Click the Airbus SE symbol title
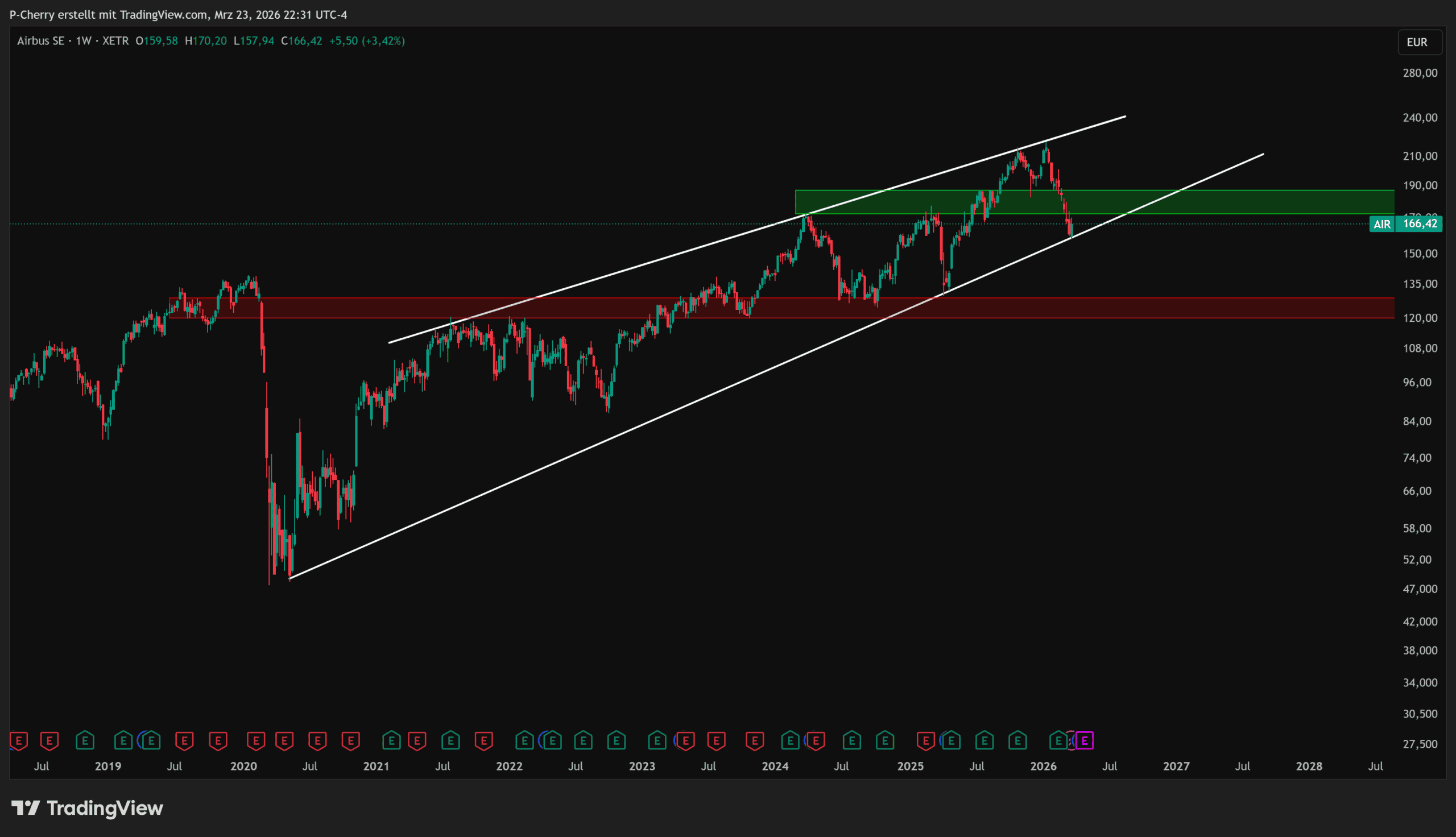The width and height of the screenshot is (1456, 837). 40,41
